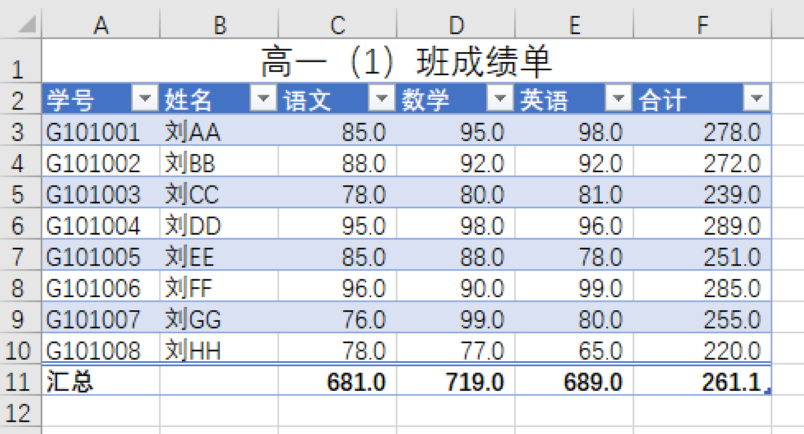Select row 3 header
This screenshot has width=804, height=434.
click(x=21, y=130)
